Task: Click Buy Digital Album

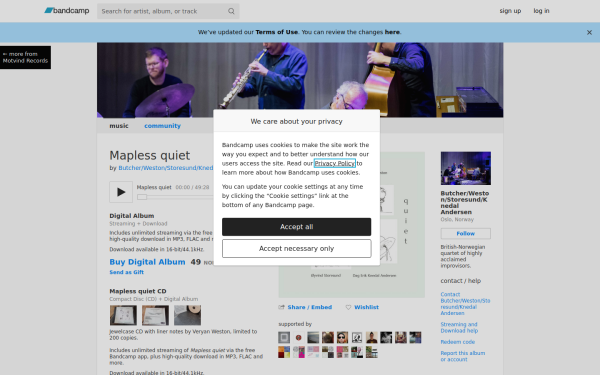Action: point(147,262)
